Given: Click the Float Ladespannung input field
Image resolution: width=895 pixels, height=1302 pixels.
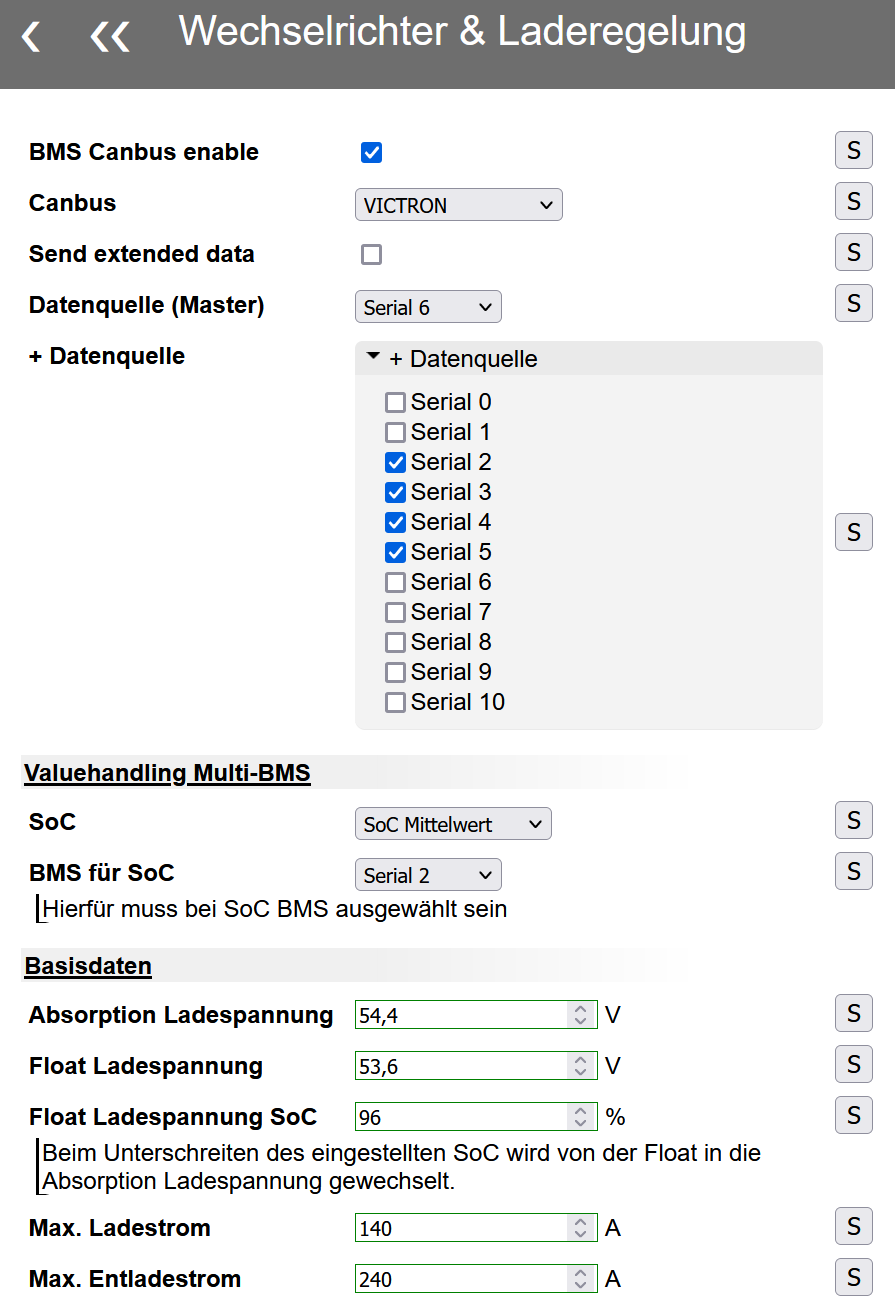Looking at the screenshot, I should point(462,1066).
